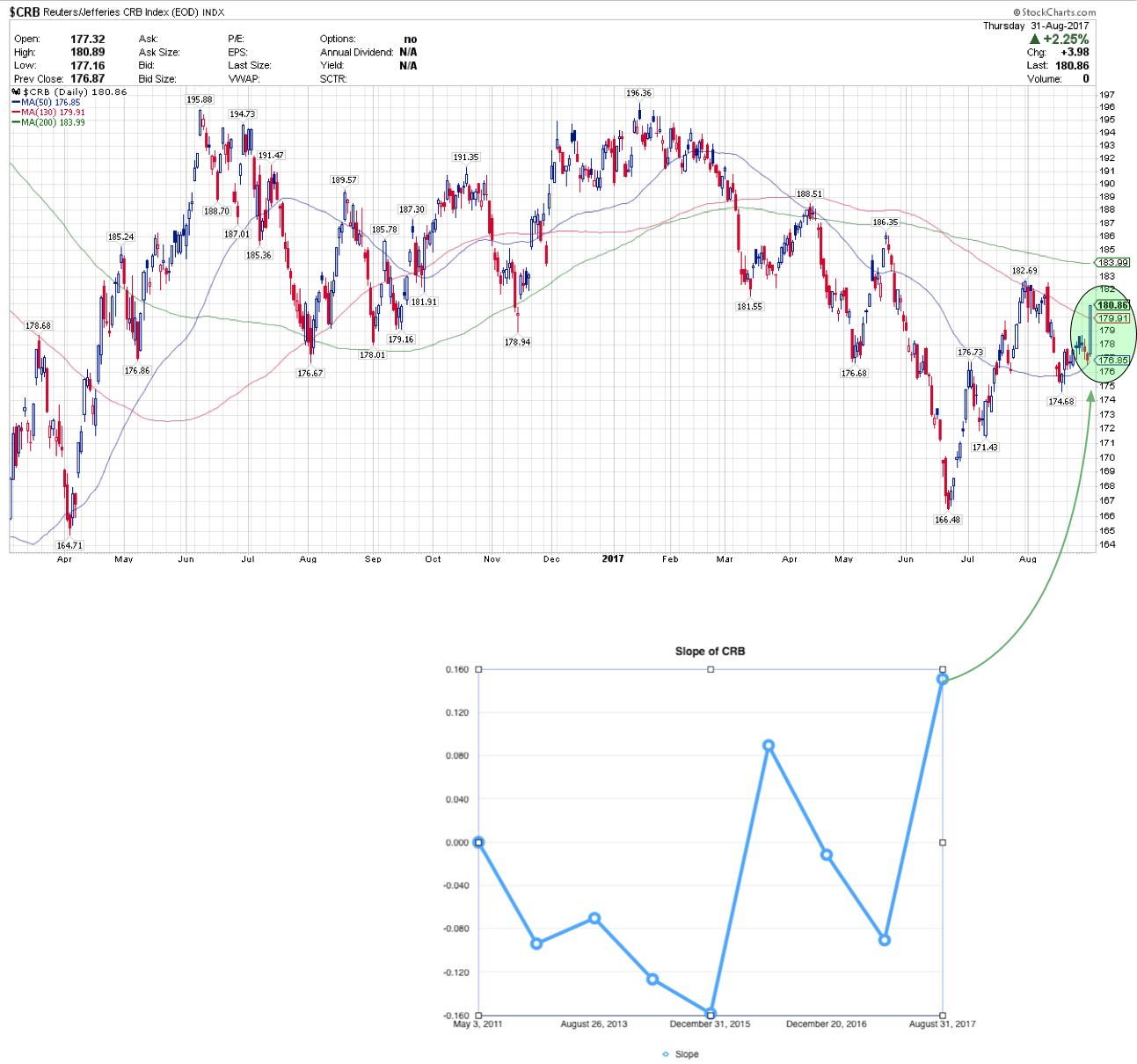
Task: Click the bottom-right resize handle of Slope chart
Action: tap(943, 1016)
